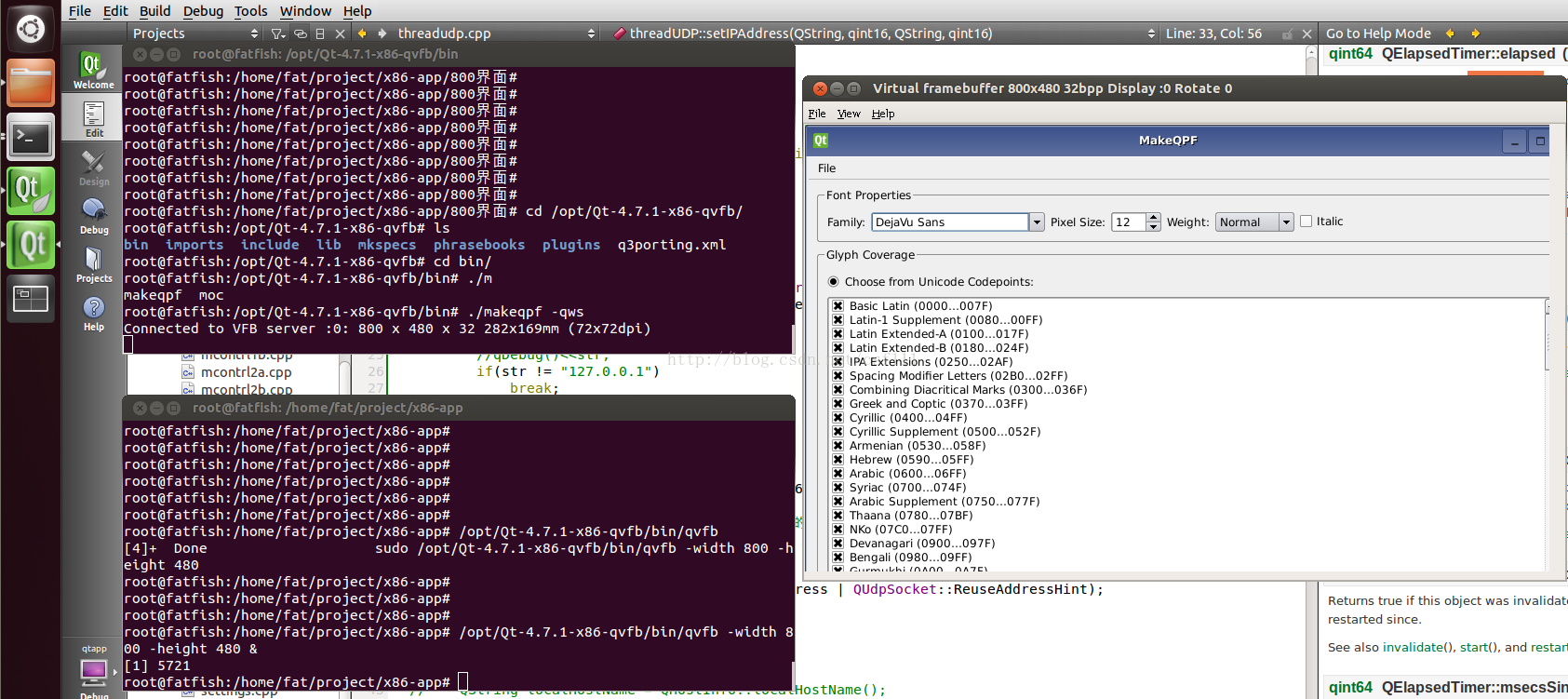
Task: Click the Pixel Size spinner arrows
Action: (1154, 222)
